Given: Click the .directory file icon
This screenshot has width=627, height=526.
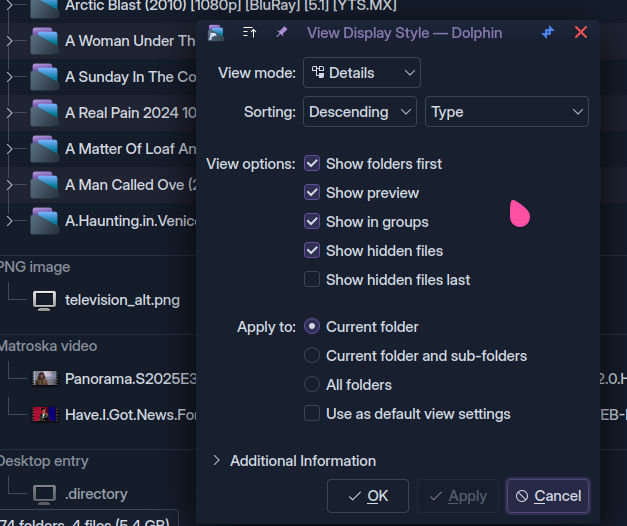Looking at the screenshot, I should [x=44, y=494].
